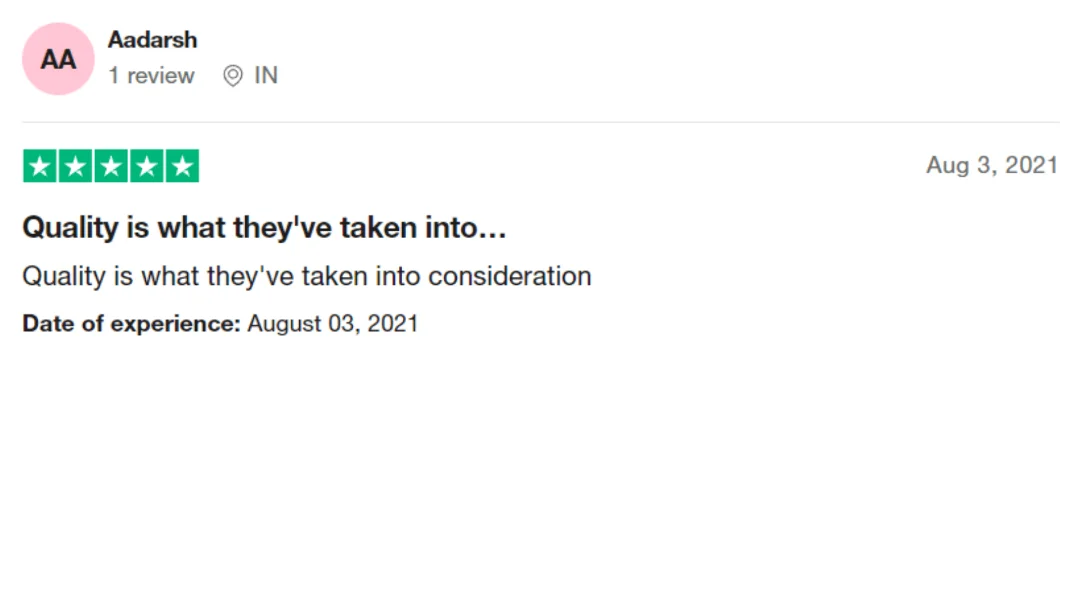Click the "1 review" count text
The height and width of the screenshot is (608, 1080).
[151, 75]
